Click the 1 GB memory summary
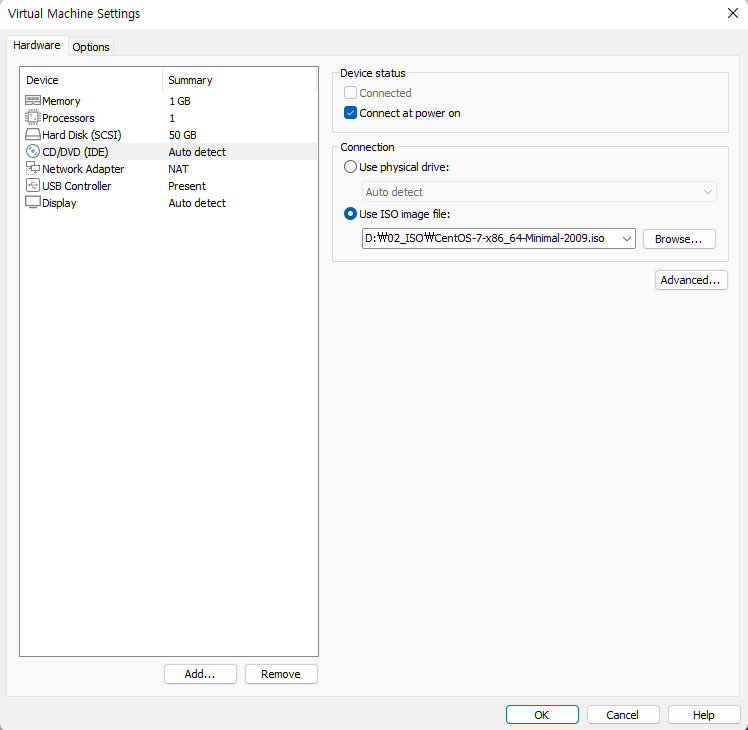The width and height of the screenshot is (748, 730). pyautogui.click(x=180, y=101)
